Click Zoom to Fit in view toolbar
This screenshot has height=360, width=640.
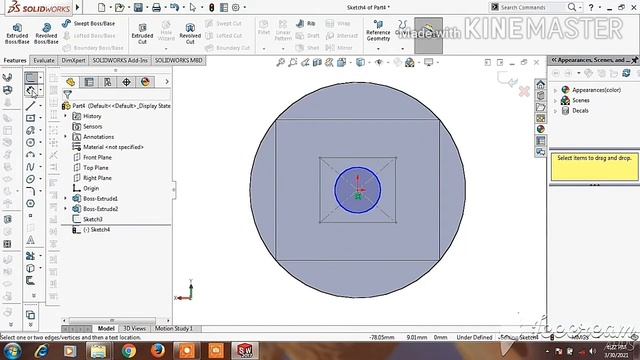(280, 62)
